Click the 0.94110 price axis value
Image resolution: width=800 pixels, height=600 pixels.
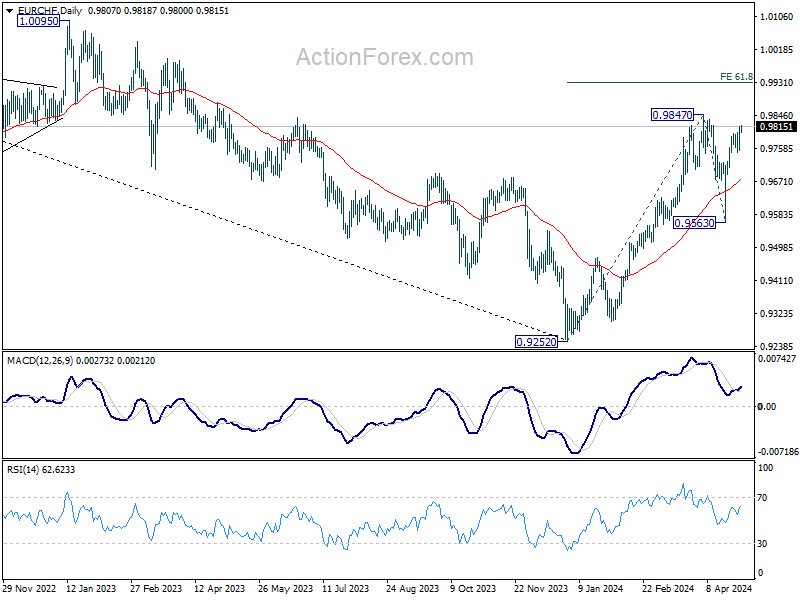coord(777,281)
